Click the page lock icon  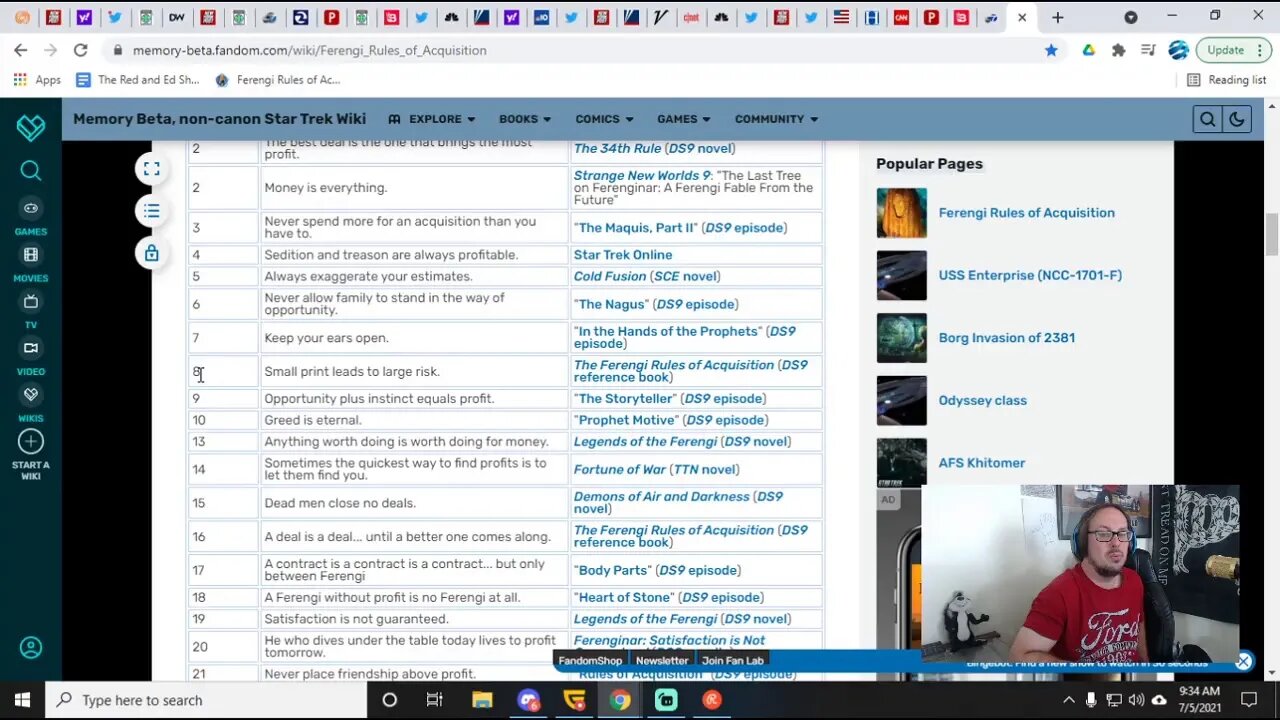click(x=151, y=253)
